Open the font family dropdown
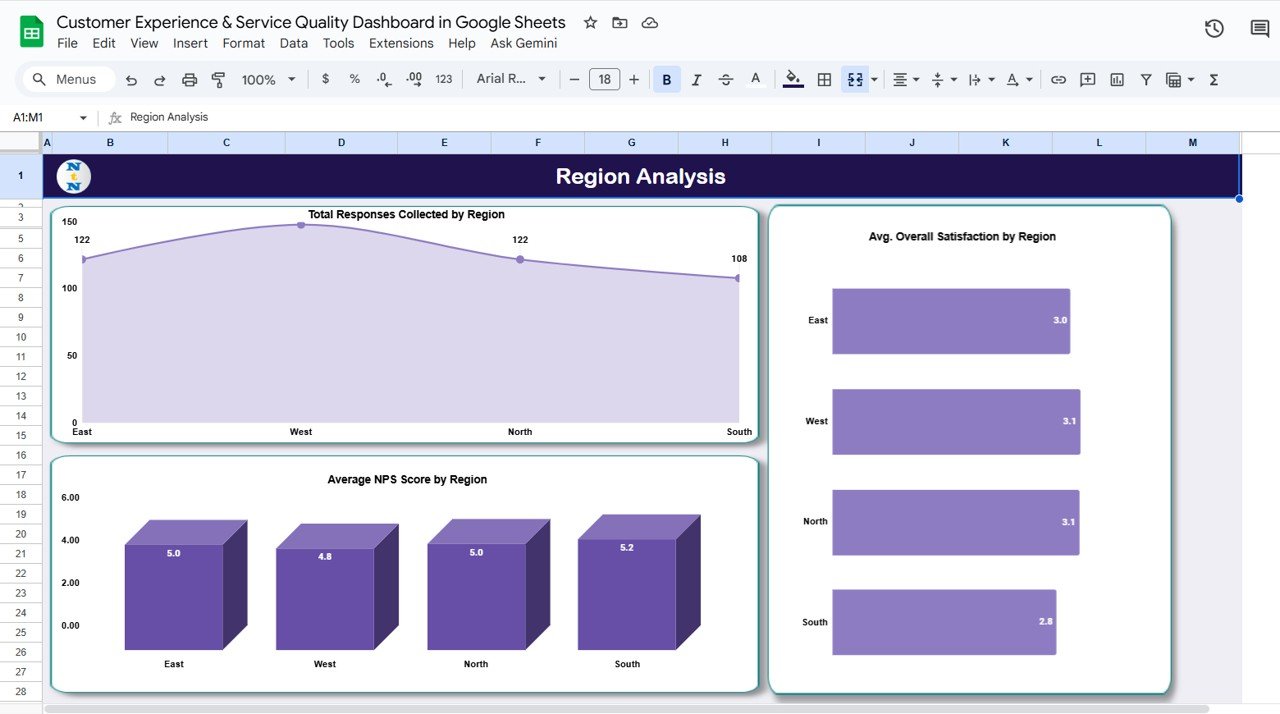1280x714 pixels. [511, 79]
